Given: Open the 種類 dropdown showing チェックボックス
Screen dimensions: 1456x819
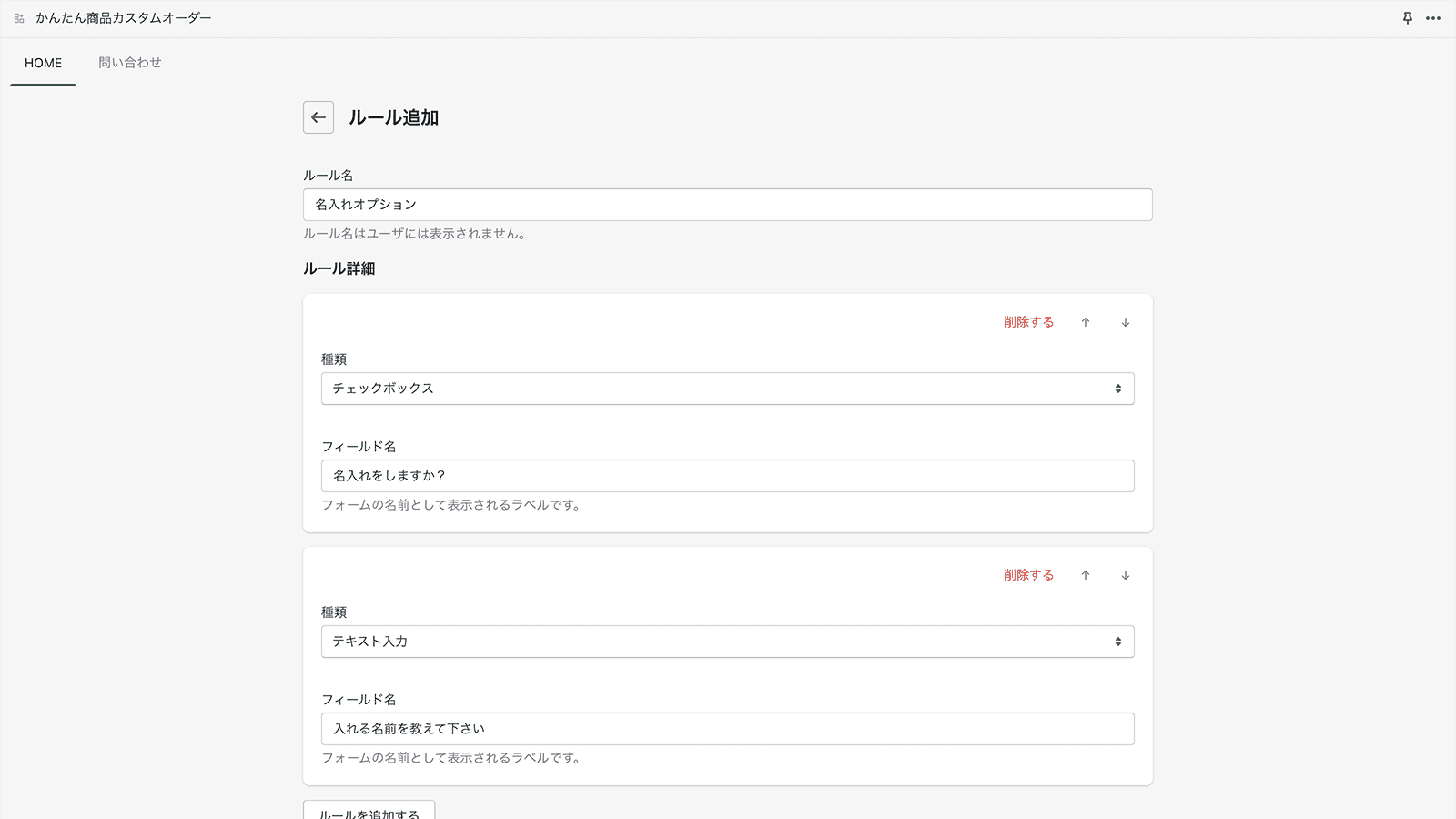Looking at the screenshot, I should (x=727, y=389).
